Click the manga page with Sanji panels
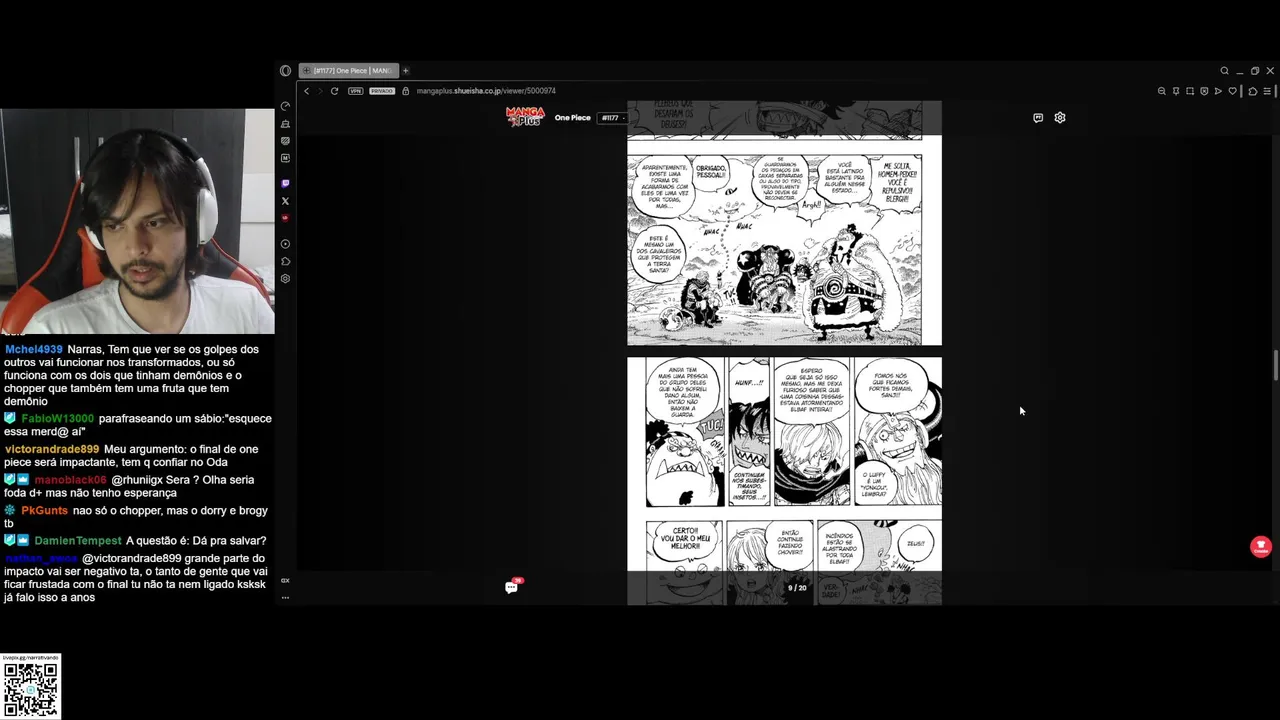Viewport: 1280px width, 720px height. [784, 481]
